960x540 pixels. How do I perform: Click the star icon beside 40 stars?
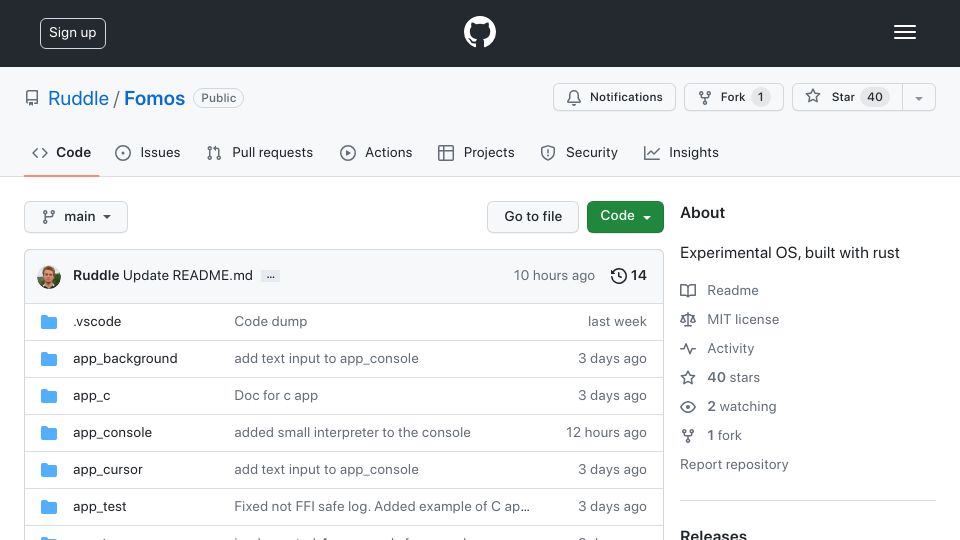click(688, 378)
